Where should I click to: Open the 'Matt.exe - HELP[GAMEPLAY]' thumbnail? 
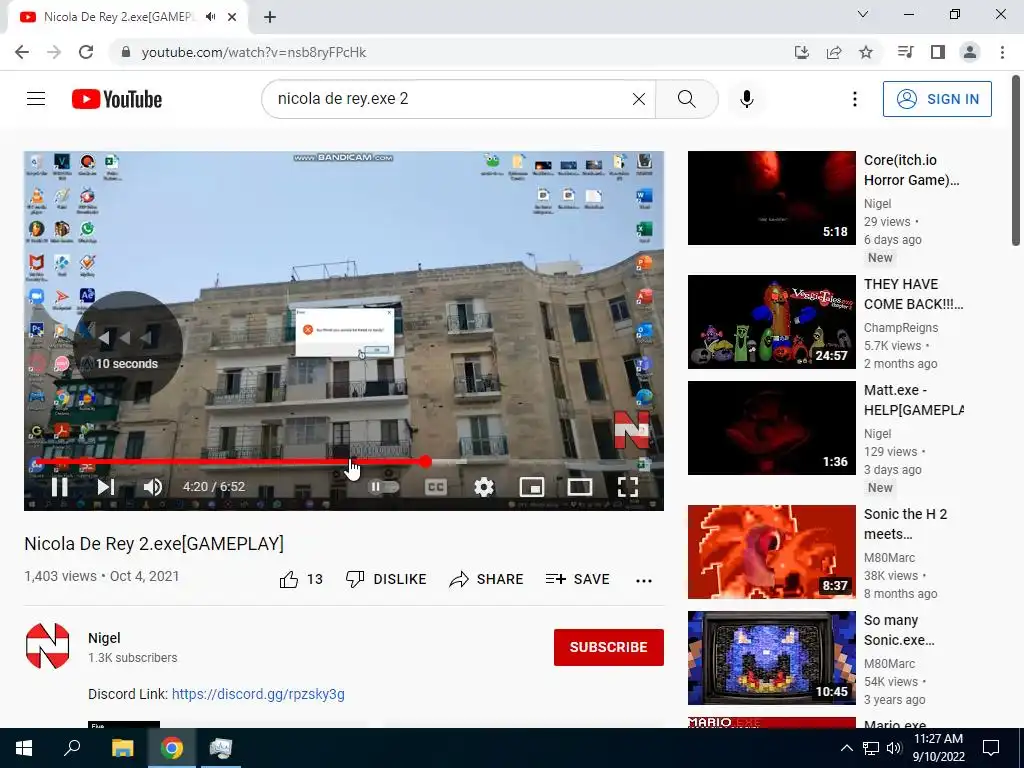(x=771, y=428)
